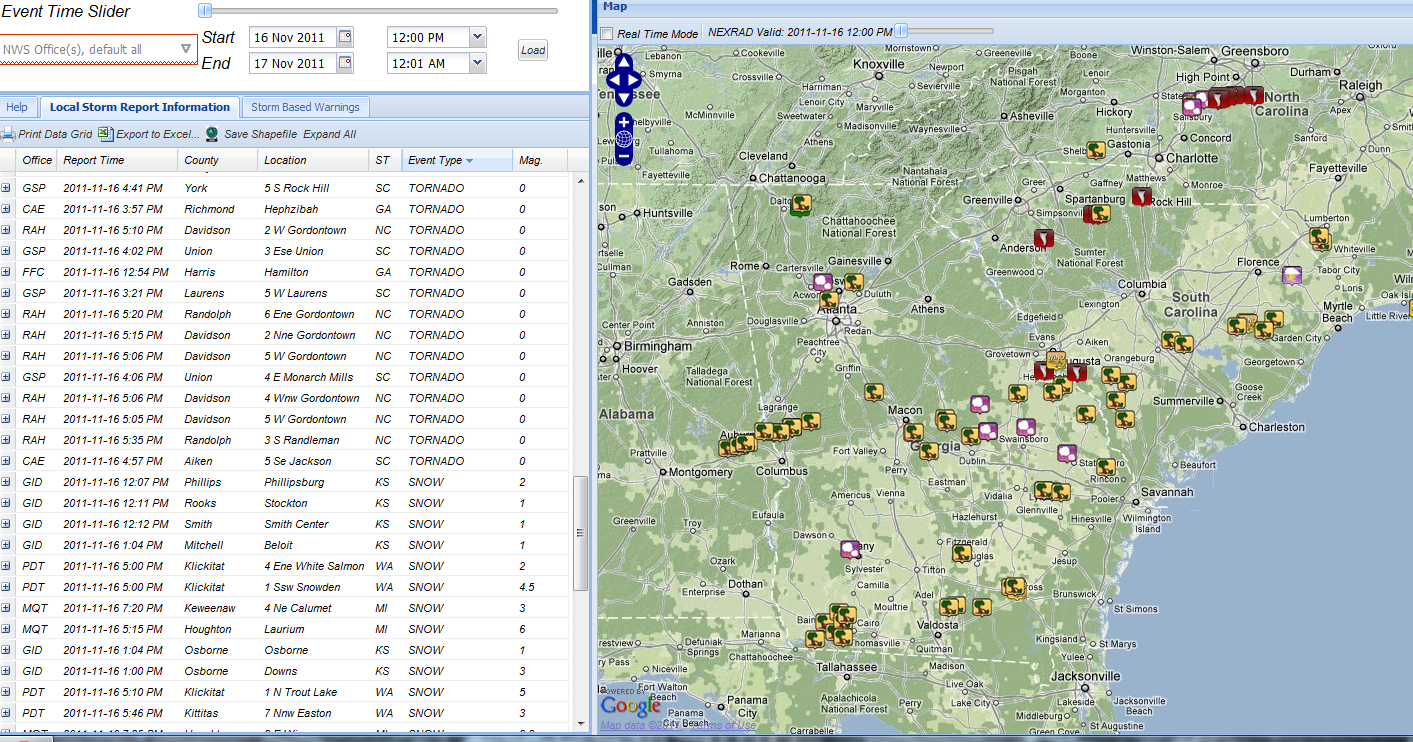Click the "Keweenaw" county cell
This screenshot has height=742, width=1413.
coord(218,608)
